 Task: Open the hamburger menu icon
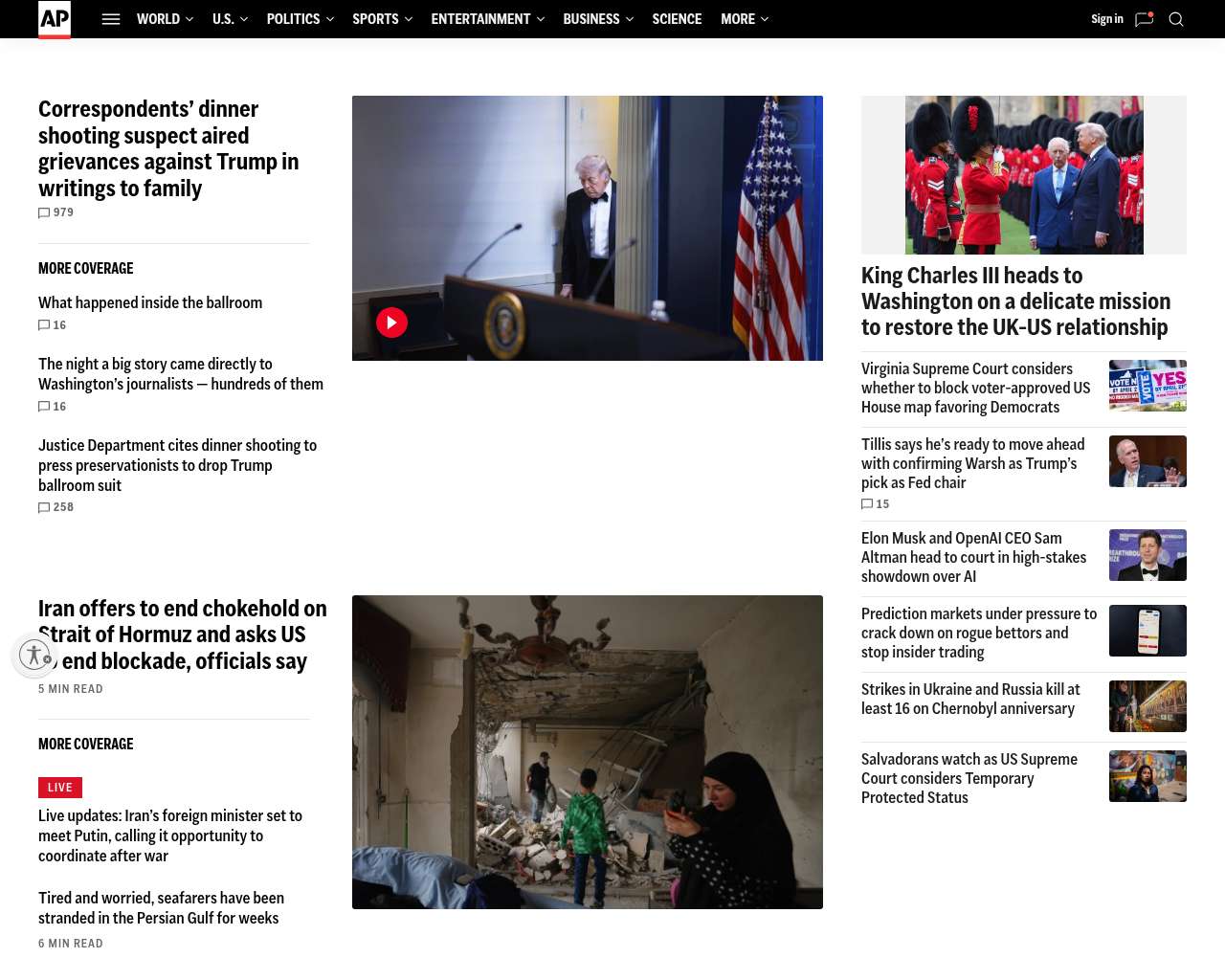pos(111,19)
